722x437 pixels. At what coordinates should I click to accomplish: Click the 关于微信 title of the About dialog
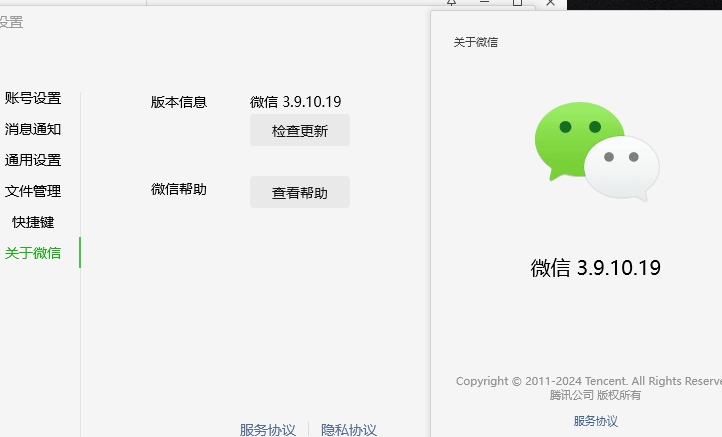point(476,42)
